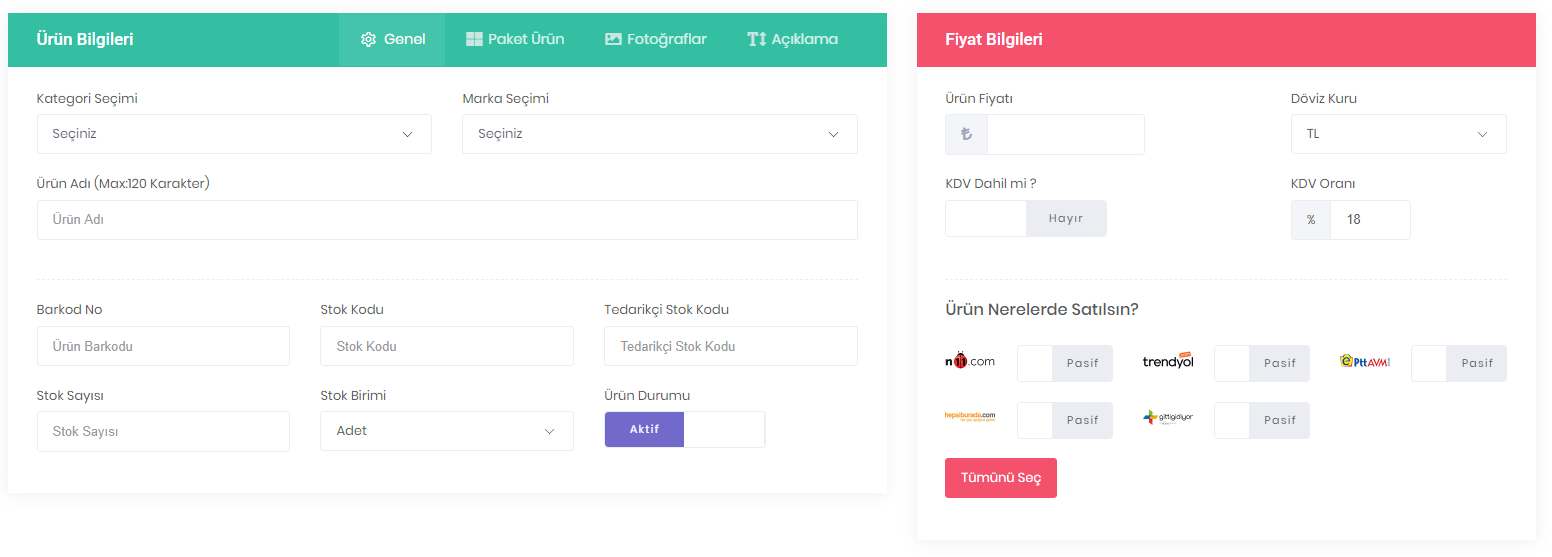Click the Hepsiburada marketplace logo
Viewport: 1552px width, 557px height.
970,417
